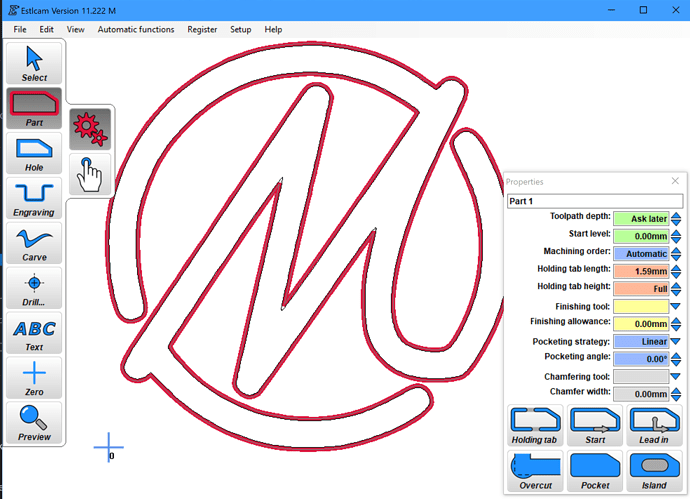Activate the Hole tool
Image resolution: width=690 pixels, height=499 pixels.
click(x=34, y=153)
